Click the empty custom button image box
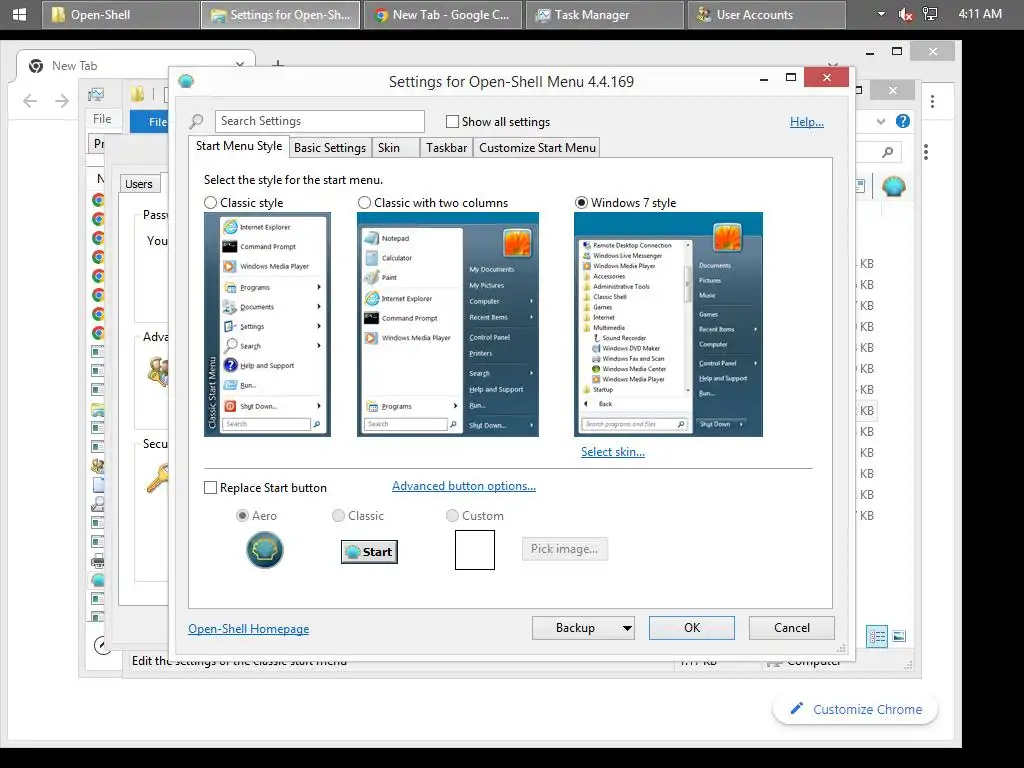The height and width of the screenshot is (768, 1024). tap(475, 550)
